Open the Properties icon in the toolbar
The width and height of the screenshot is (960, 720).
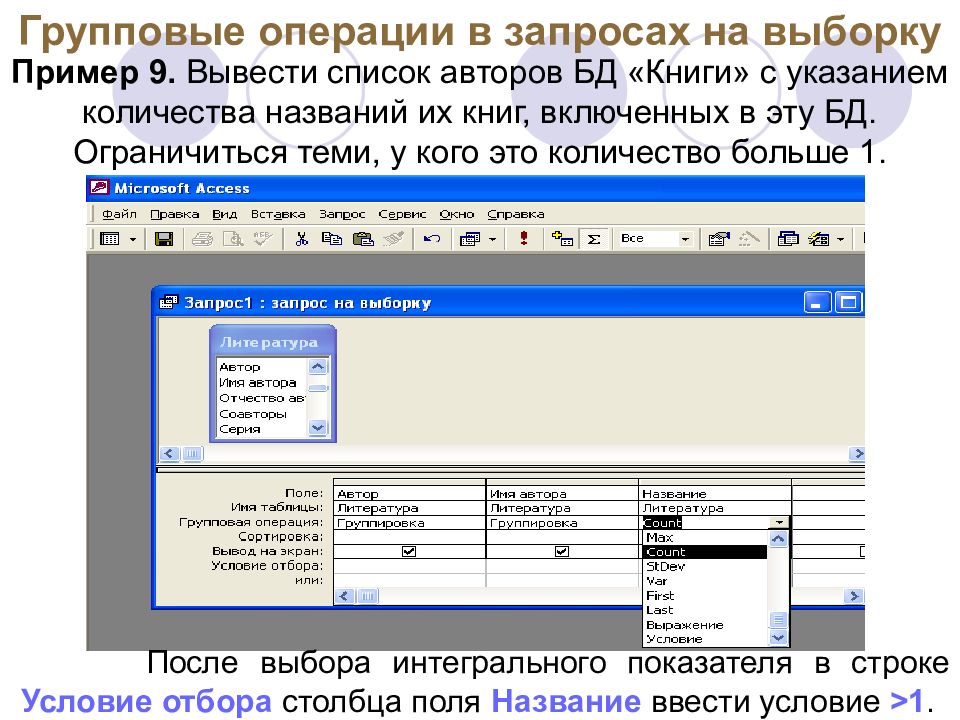tap(717, 239)
